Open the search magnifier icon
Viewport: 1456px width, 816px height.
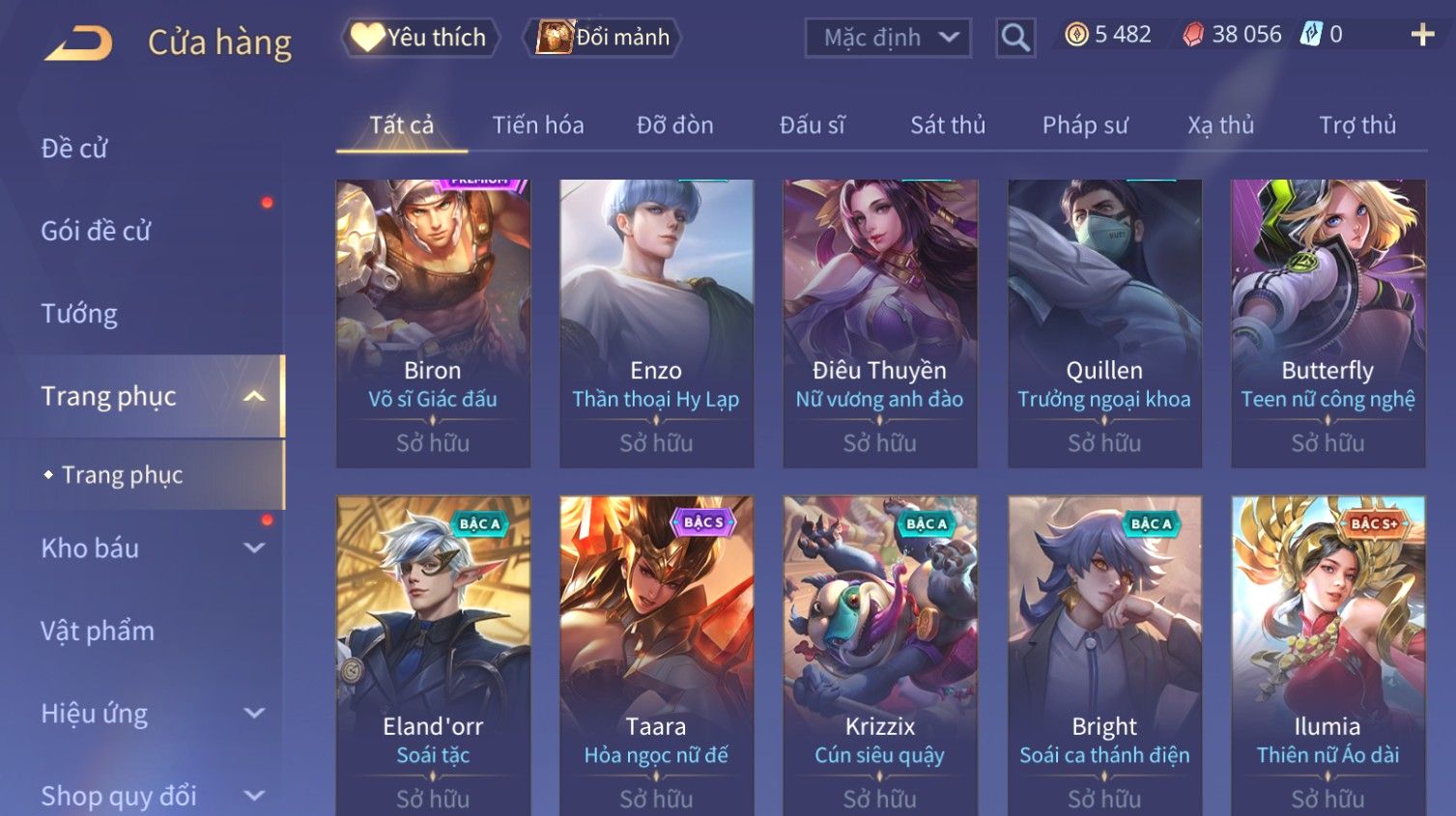1015,38
